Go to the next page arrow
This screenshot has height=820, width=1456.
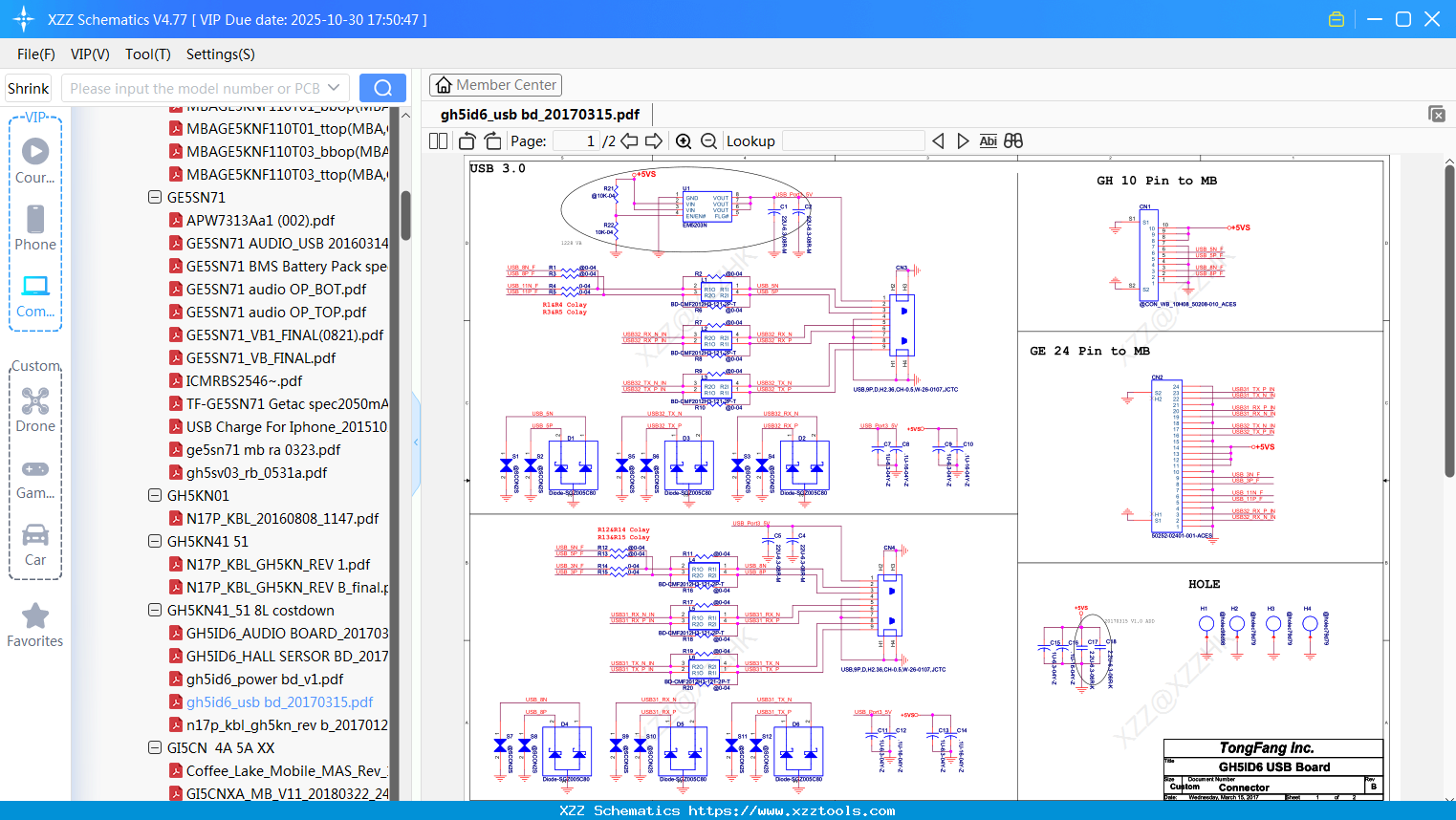tap(654, 141)
